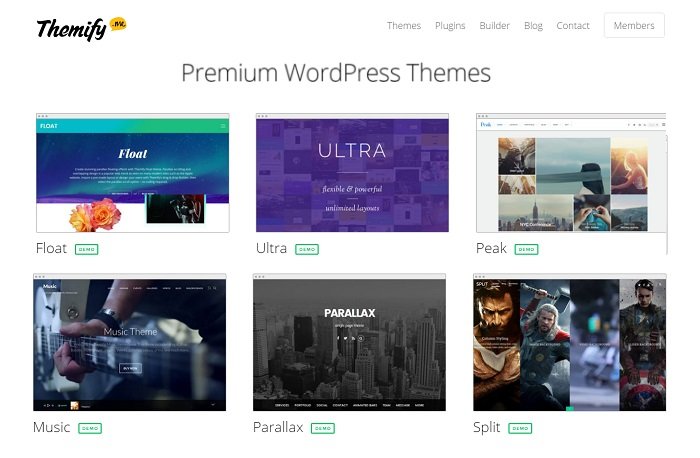This screenshot has width=700, height=458.
Task: Open the Blog link in navigation
Action: pyautogui.click(x=533, y=26)
